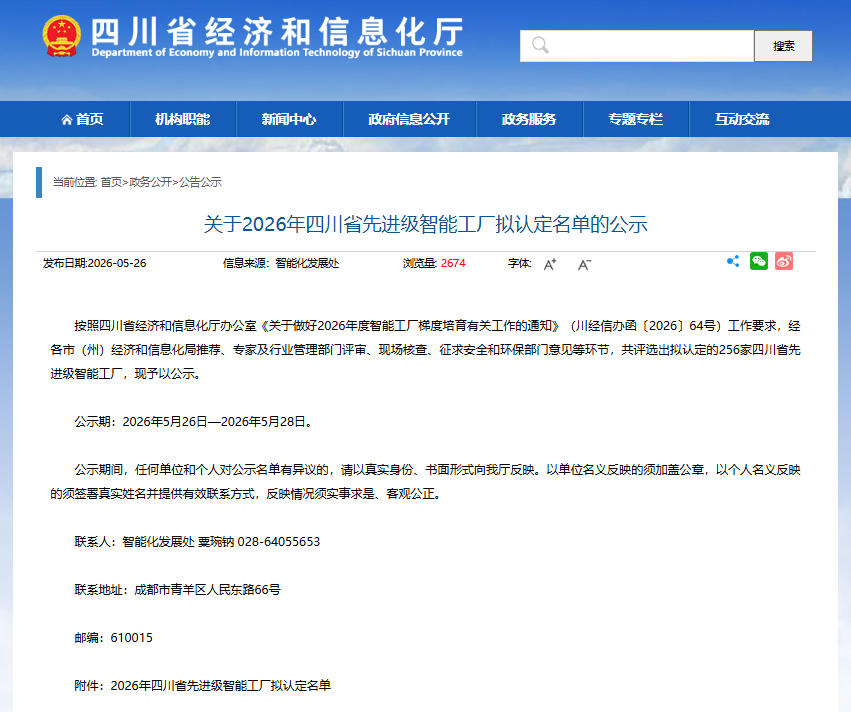The height and width of the screenshot is (712, 851).
Task: Click the national emblem logo
Action: 61,36
